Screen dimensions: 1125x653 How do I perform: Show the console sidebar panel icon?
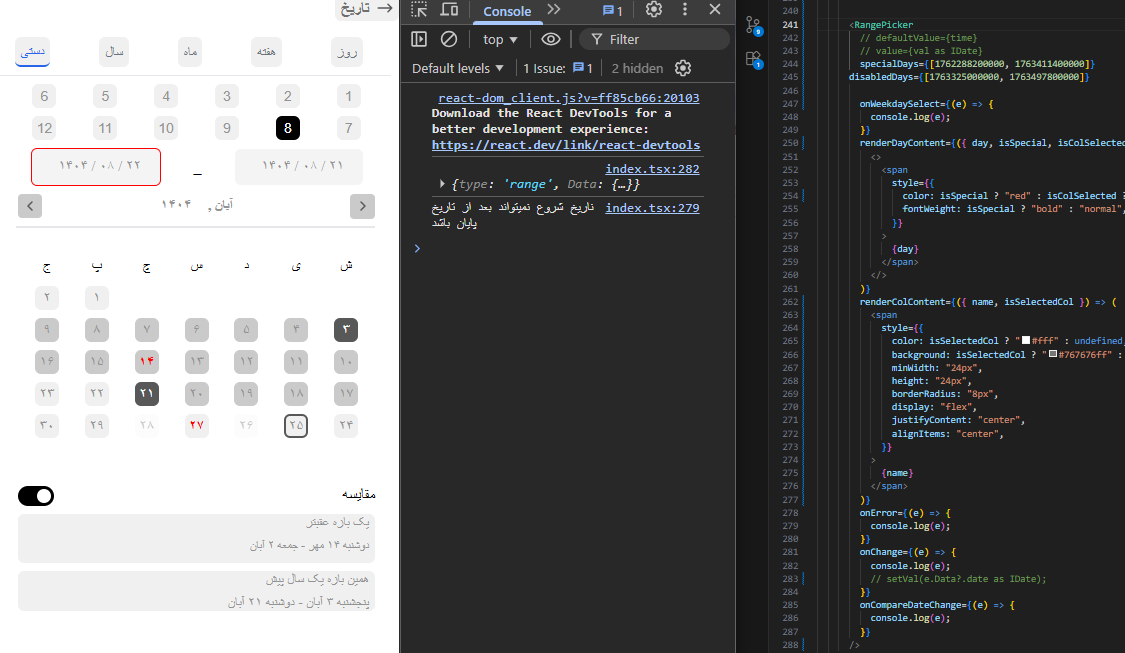click(419, 39)
